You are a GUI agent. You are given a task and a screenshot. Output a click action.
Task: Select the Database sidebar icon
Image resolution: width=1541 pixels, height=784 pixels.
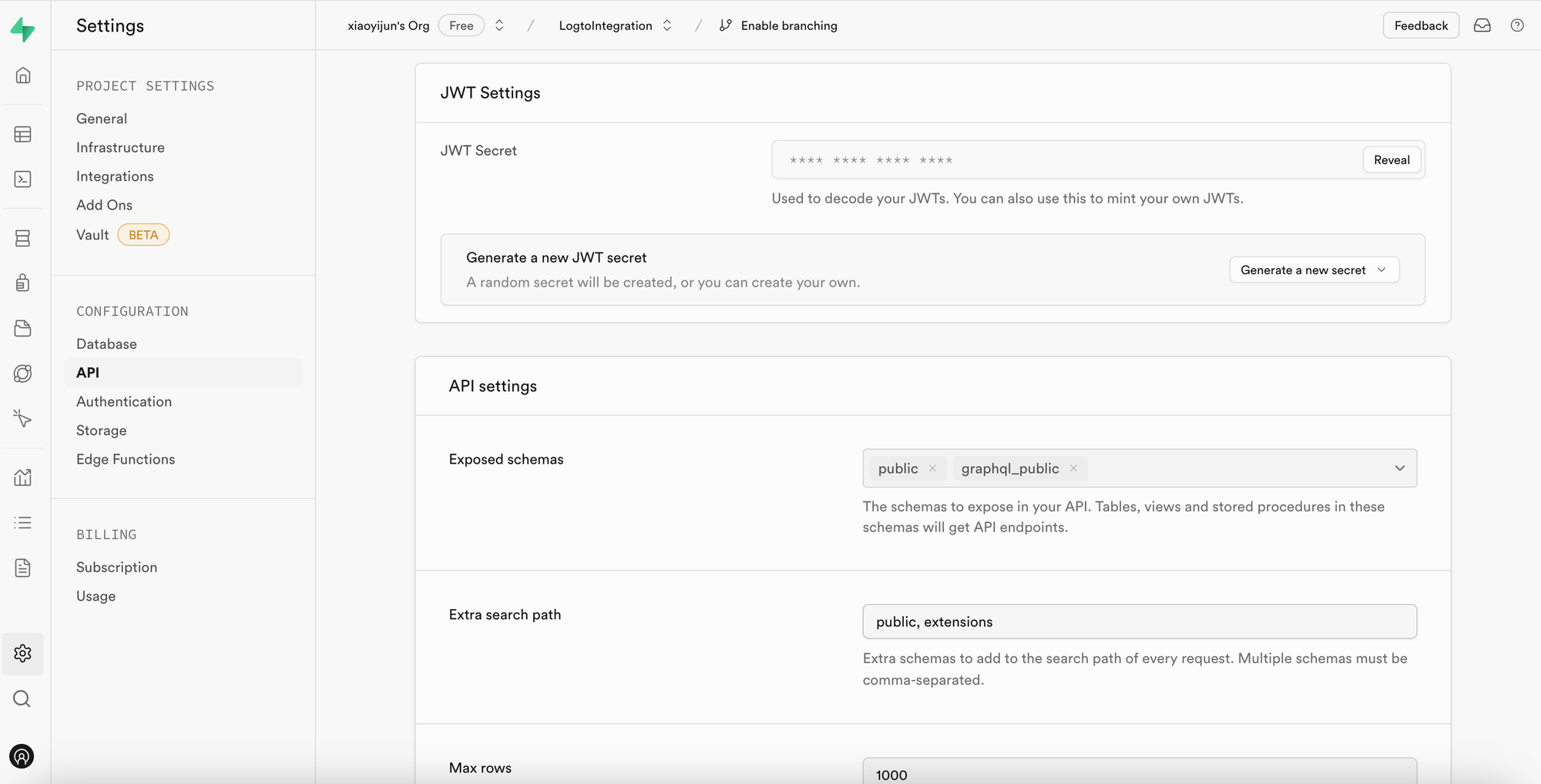coord(22,238)
